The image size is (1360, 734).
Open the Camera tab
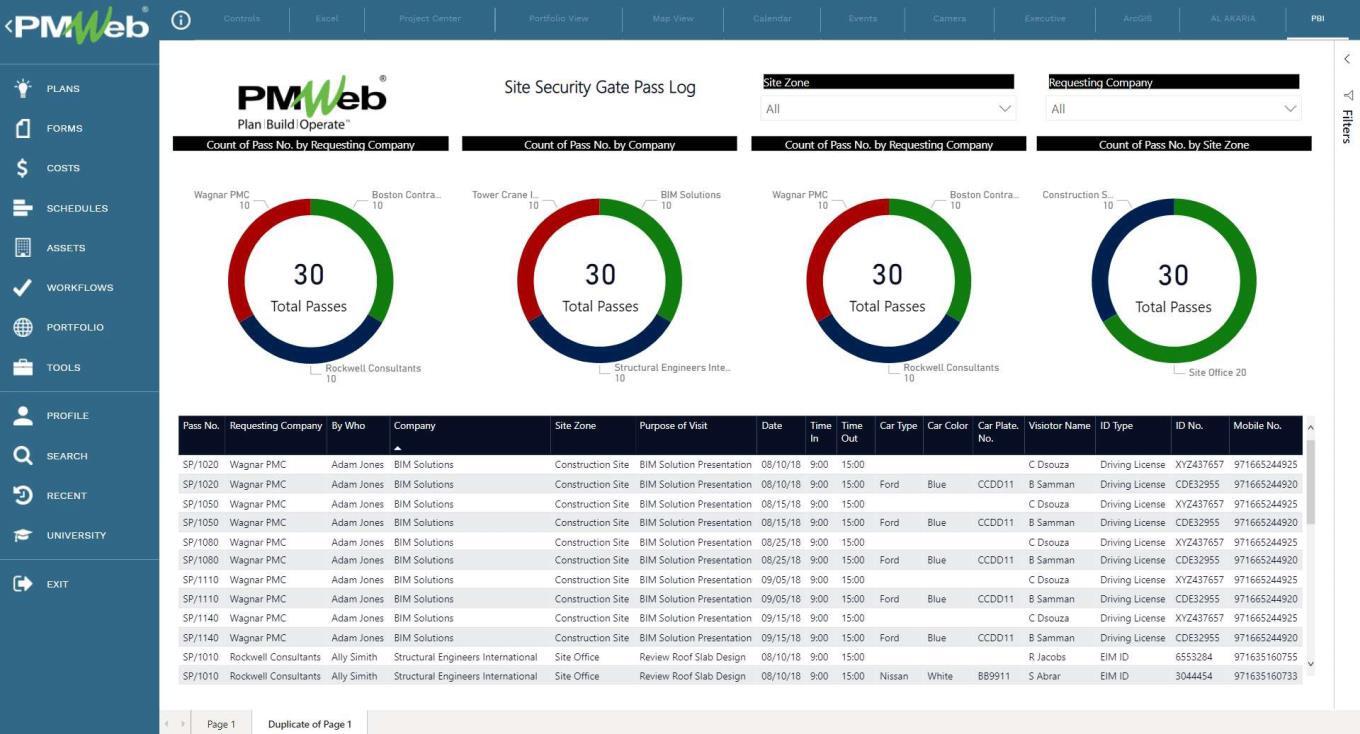pyautogui.click(x=950, y=18)
